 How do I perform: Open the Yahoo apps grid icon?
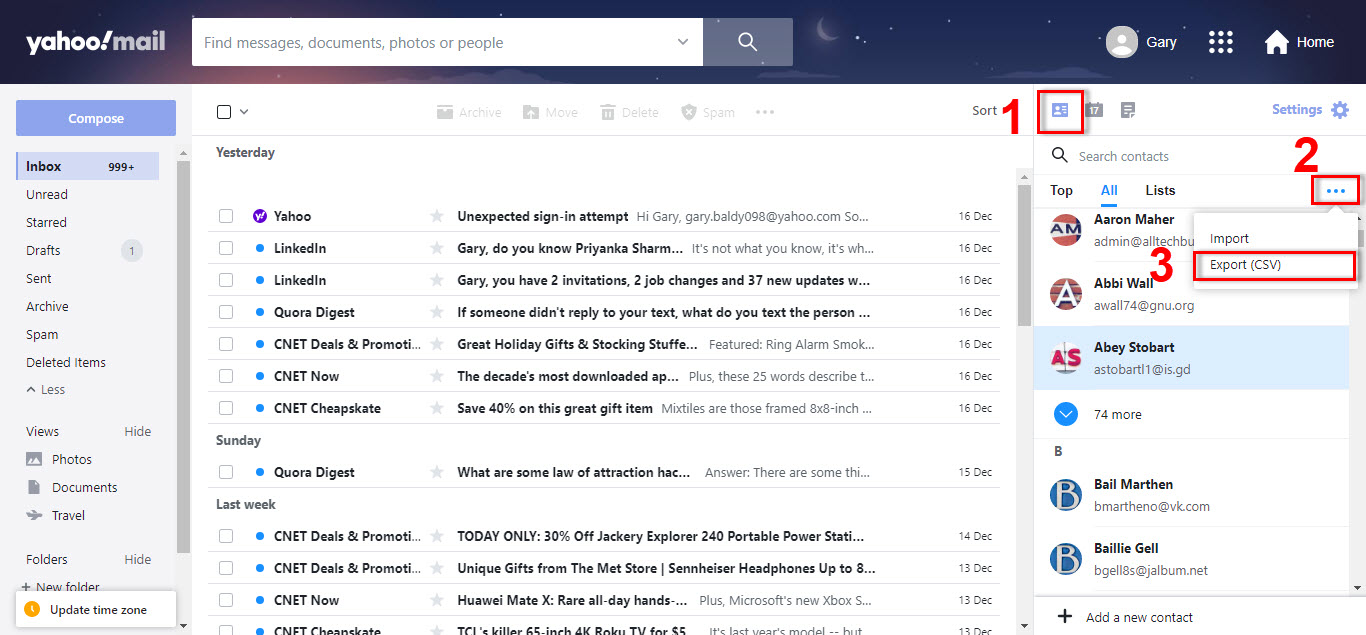tap(1220, 42)
